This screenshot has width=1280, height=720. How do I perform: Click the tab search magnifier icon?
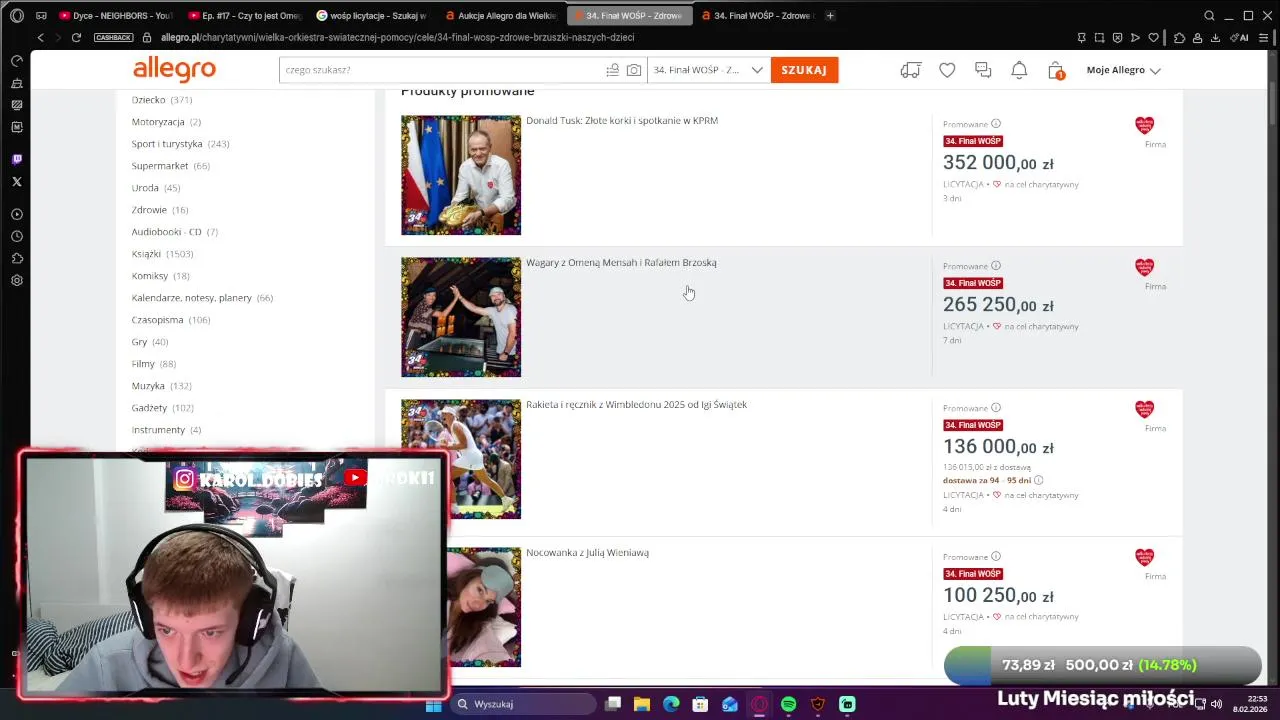coord(1209,16)
